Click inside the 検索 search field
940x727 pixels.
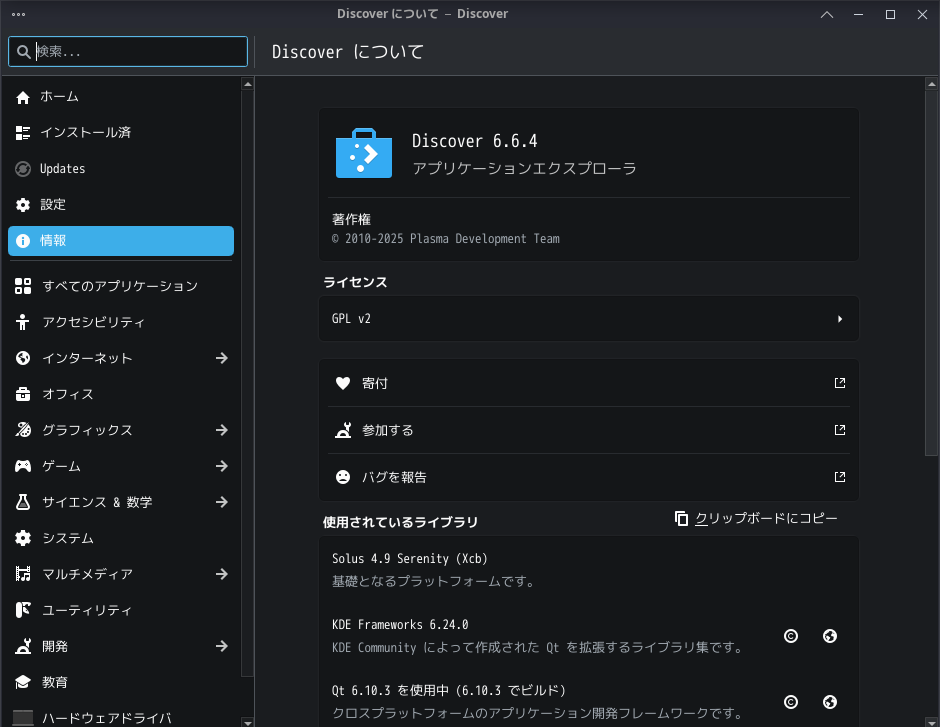click(128, 51)
